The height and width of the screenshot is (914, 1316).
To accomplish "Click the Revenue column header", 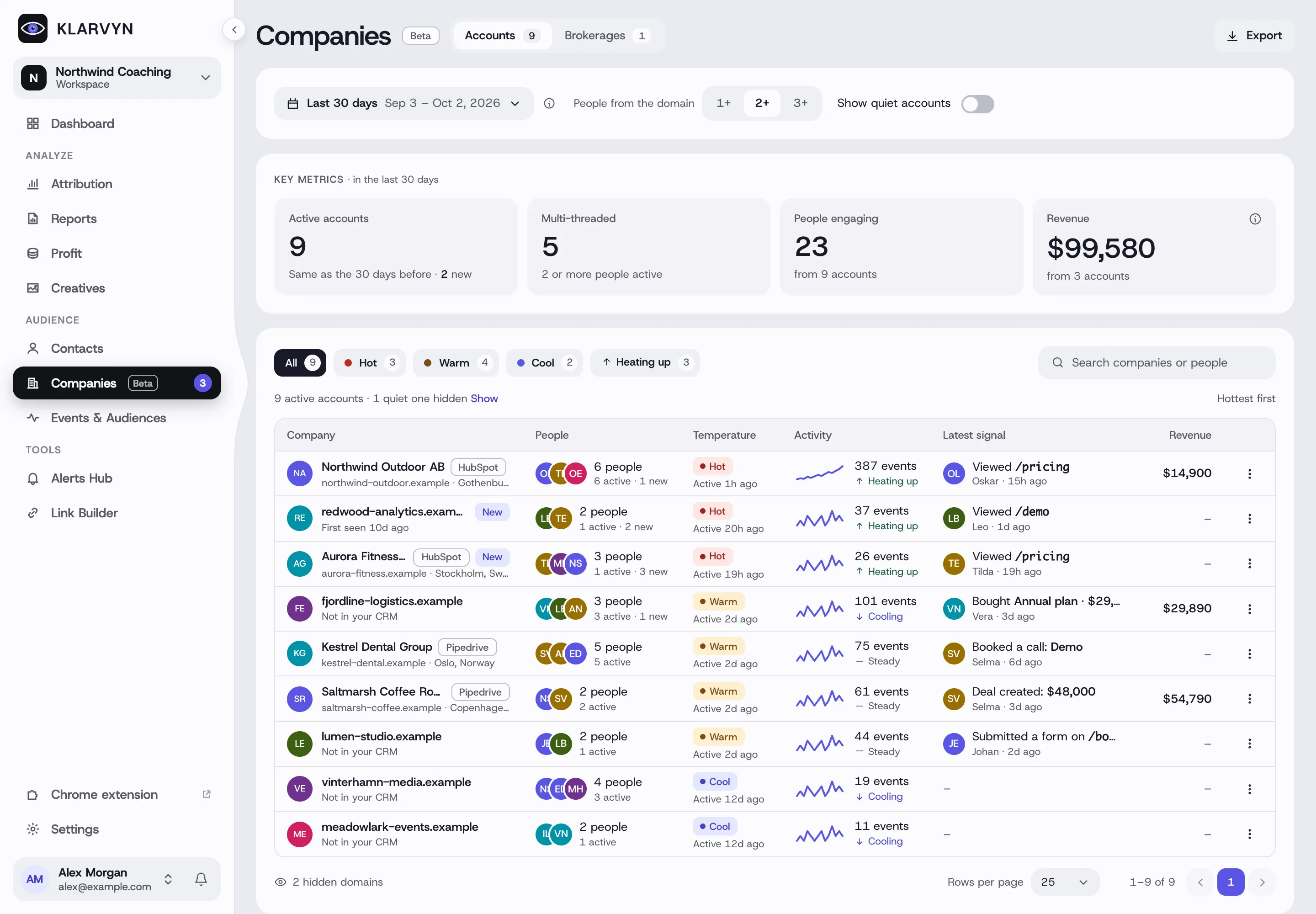I will 1189,435.
